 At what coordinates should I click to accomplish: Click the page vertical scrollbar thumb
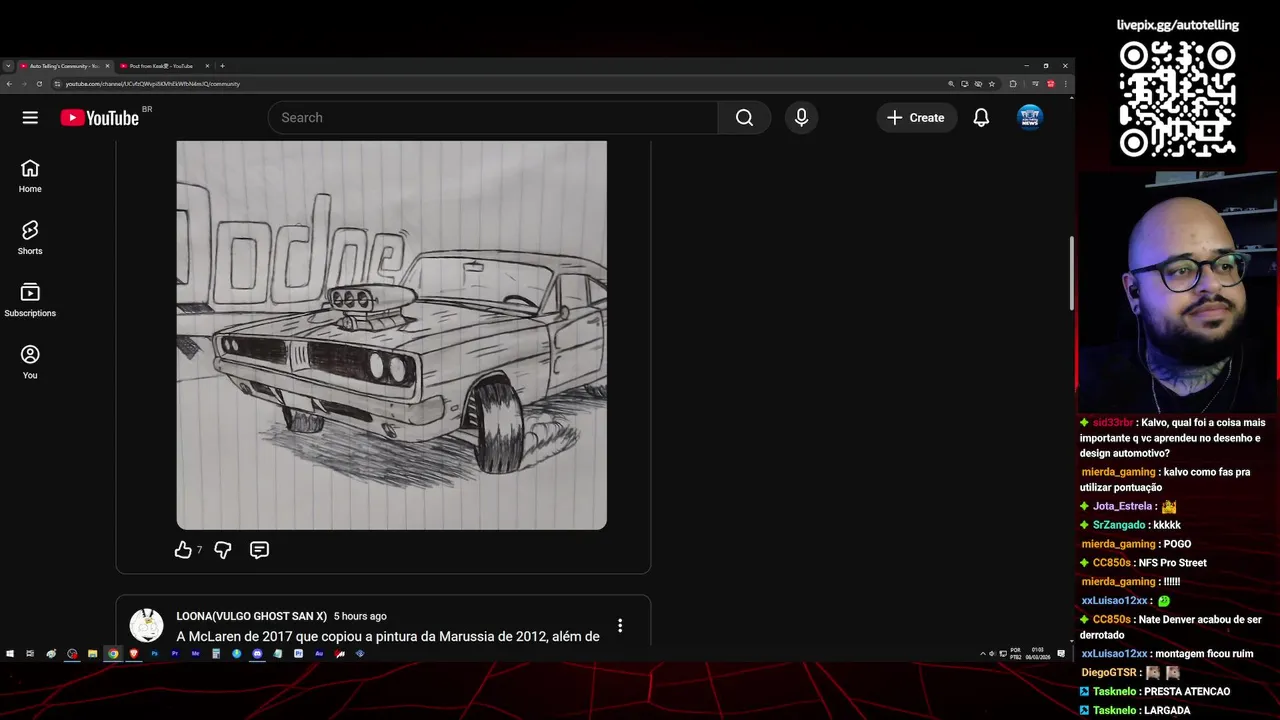[x=1071, y=273]
